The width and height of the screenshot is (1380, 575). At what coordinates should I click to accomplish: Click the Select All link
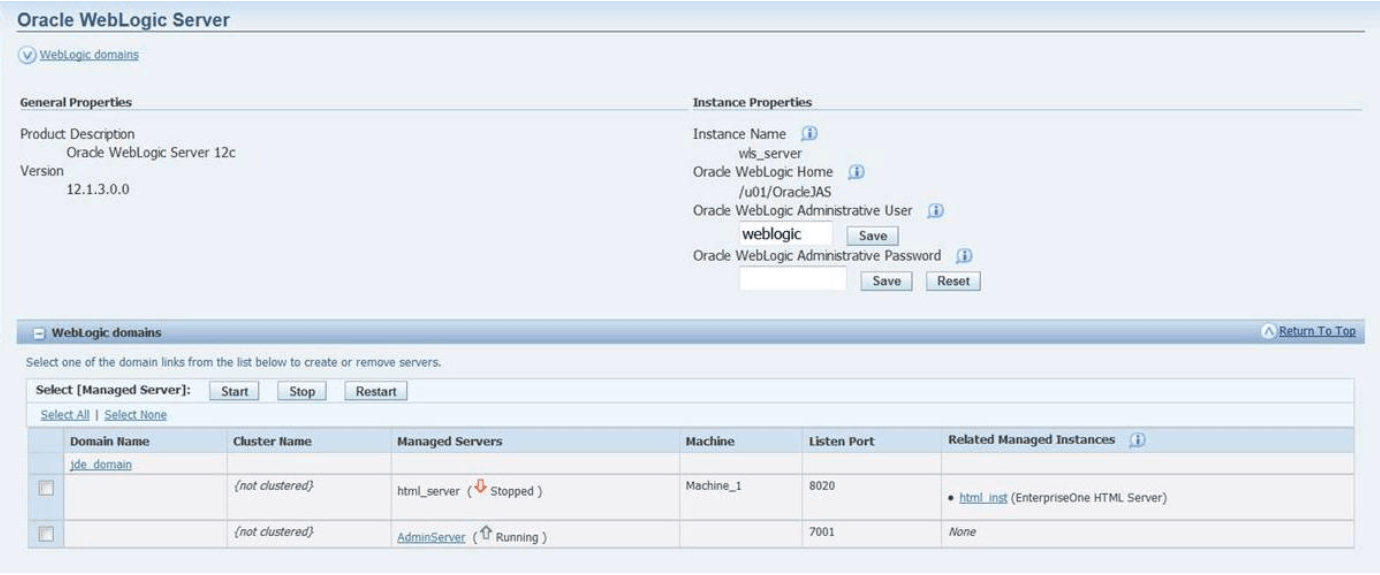[x=63, y=415]
